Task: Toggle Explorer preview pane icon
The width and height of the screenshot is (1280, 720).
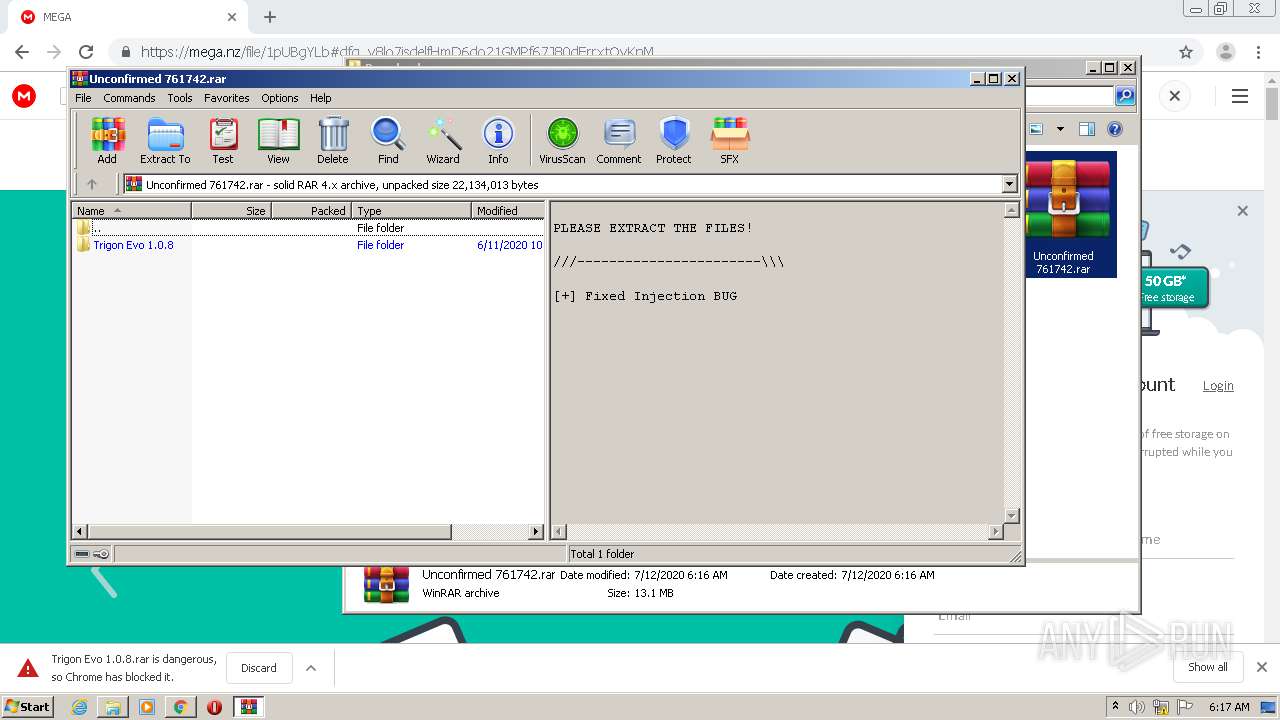Action: pyautogui.click(x=1087, y=129)
